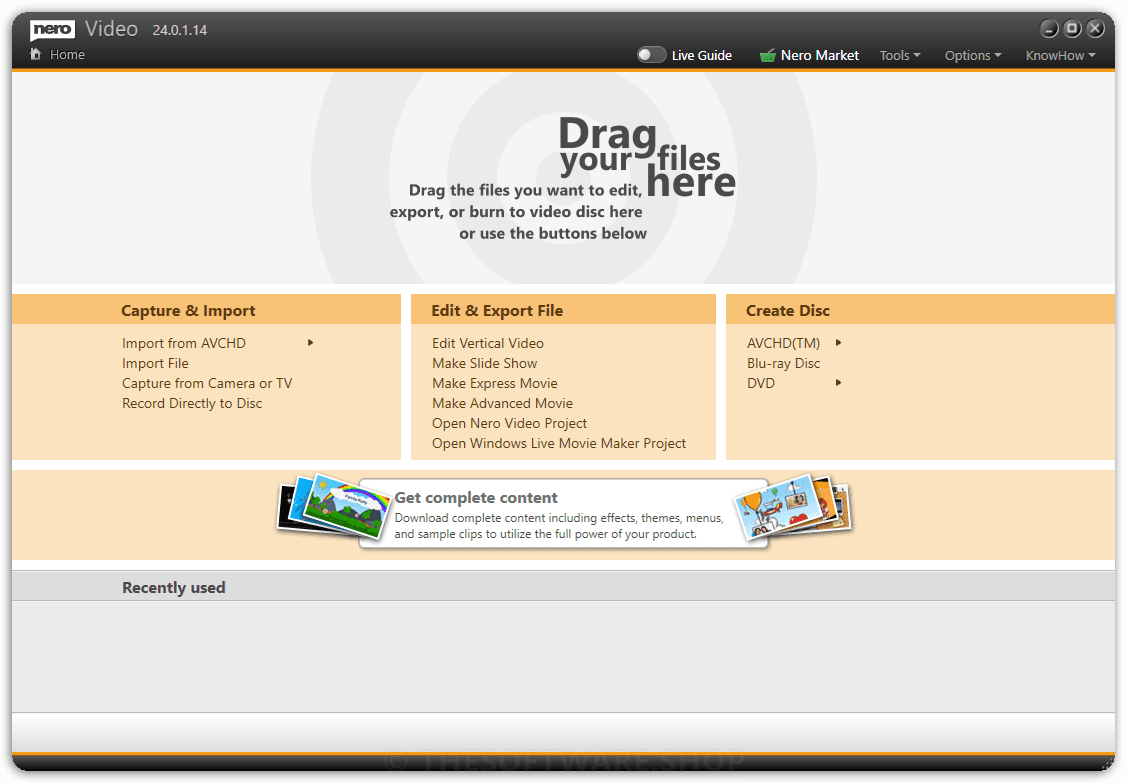Select Import from AVCHD
This screenshot has height=783, width=1127.
(x=184, y=343)
